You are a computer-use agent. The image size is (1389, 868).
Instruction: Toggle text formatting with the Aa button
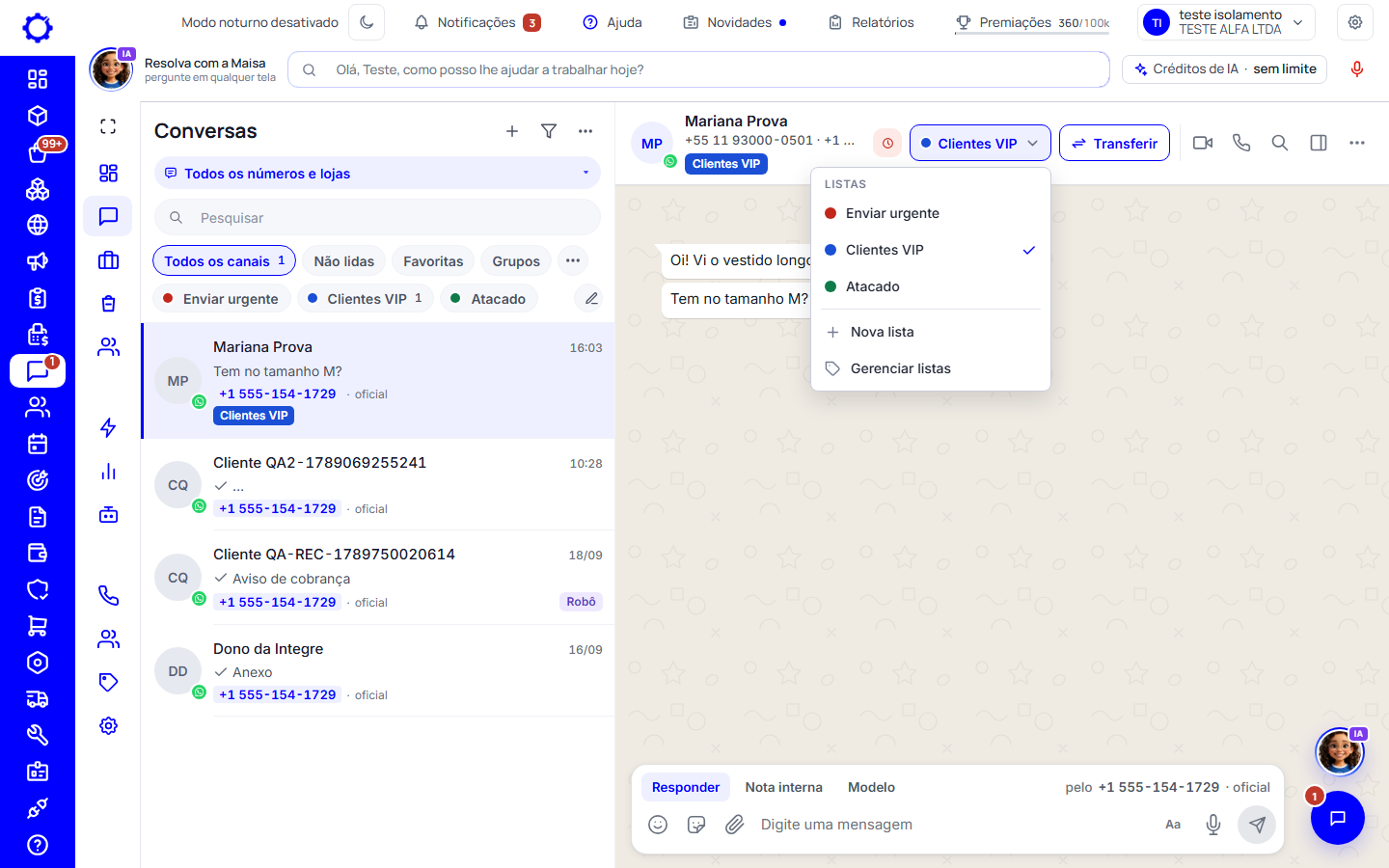pyautogui.click(x=1173, y=825)
